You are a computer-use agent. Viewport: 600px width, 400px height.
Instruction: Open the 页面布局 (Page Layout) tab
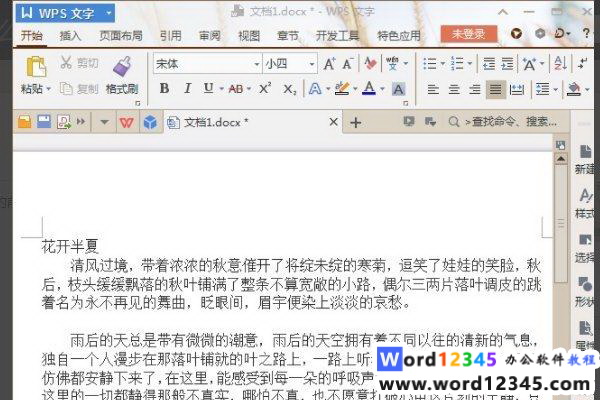(120, 35)
